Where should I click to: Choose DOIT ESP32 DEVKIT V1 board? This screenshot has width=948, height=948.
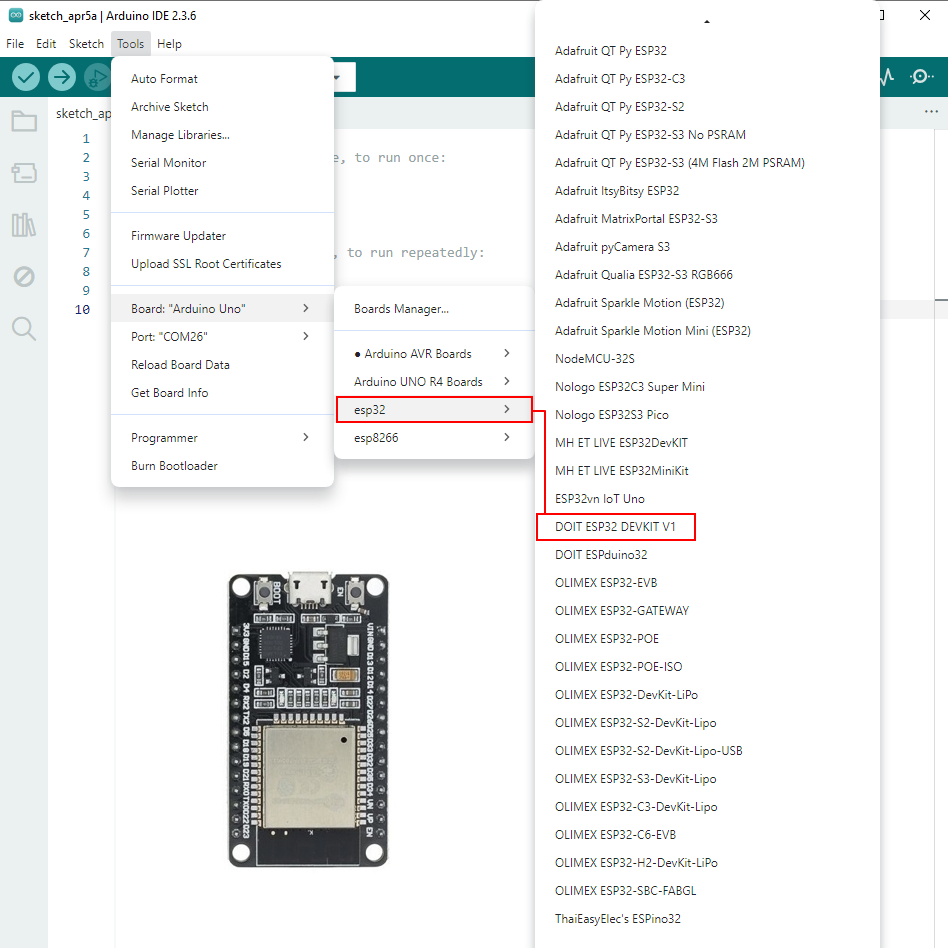click(616, 526)
